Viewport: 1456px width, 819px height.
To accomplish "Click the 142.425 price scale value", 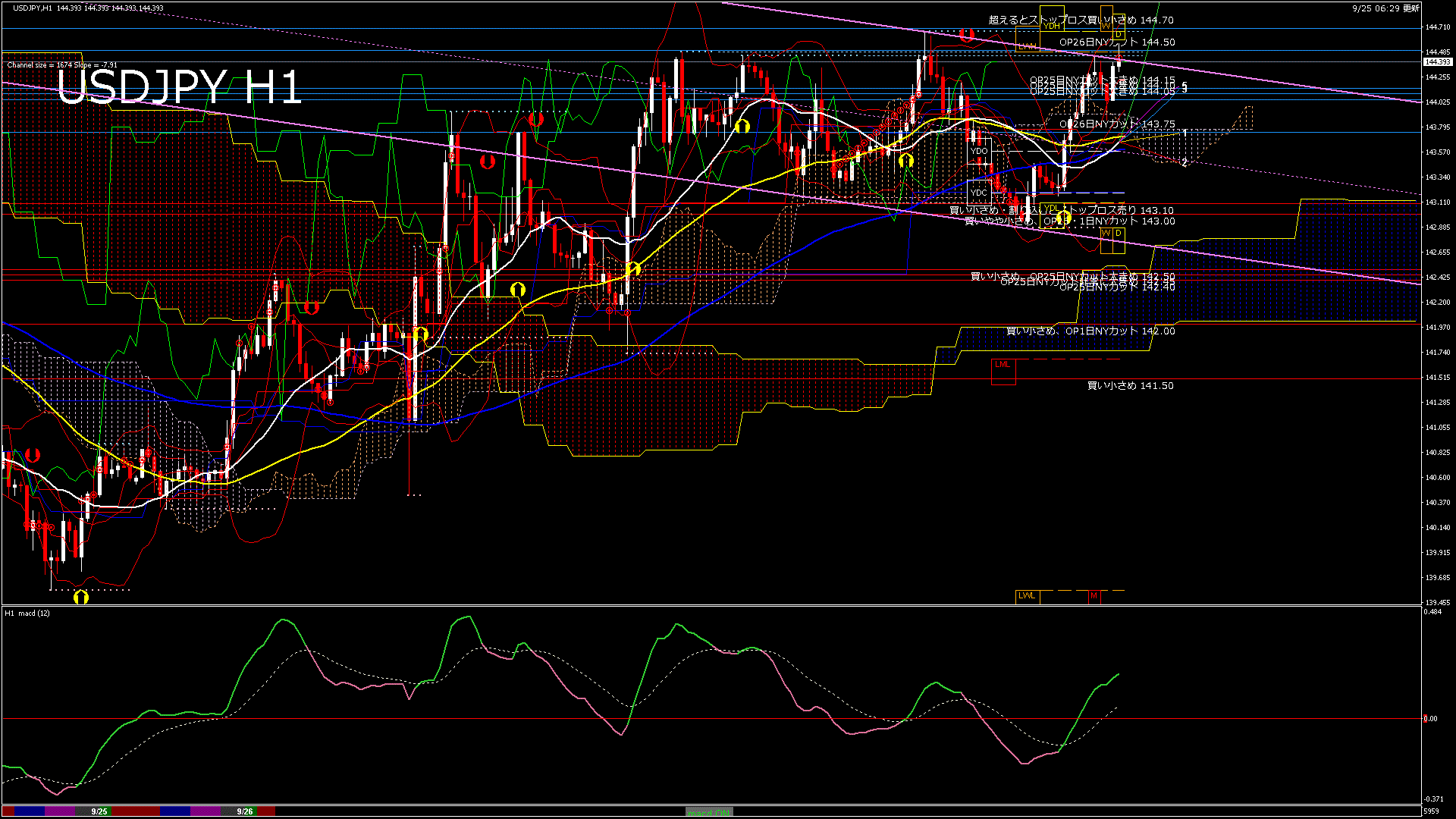I will [1438, 278].
